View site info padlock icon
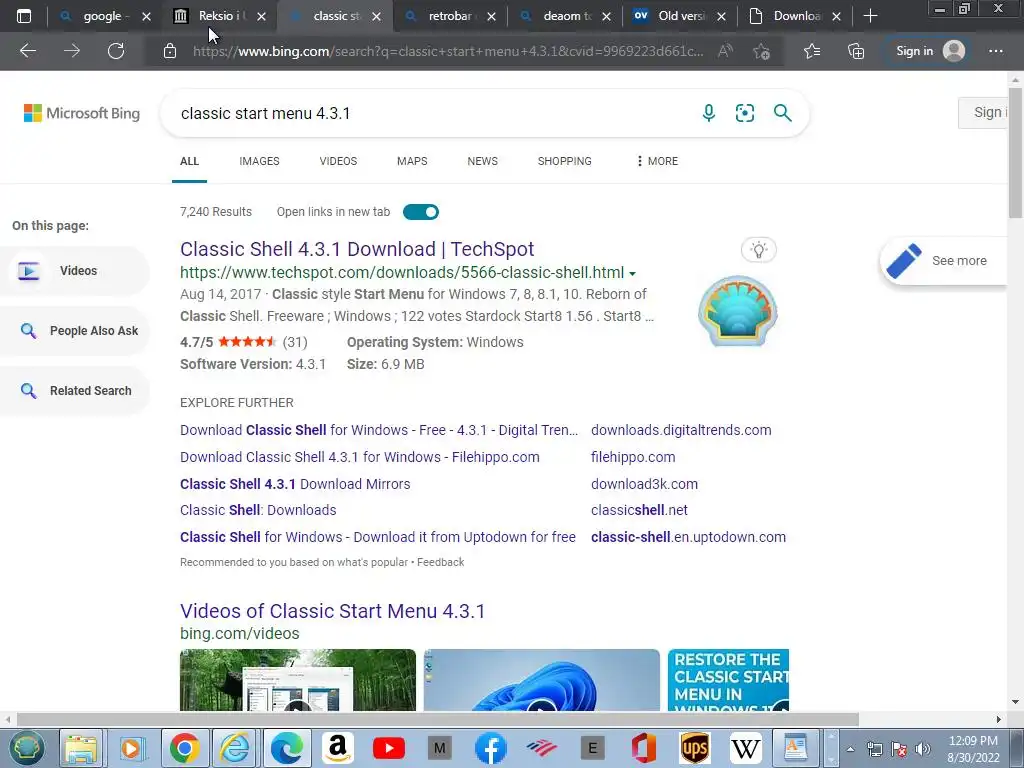Image resolution: width=1024 pixels, height=768 pixels. pyautogui.click(x=170, y=51)
